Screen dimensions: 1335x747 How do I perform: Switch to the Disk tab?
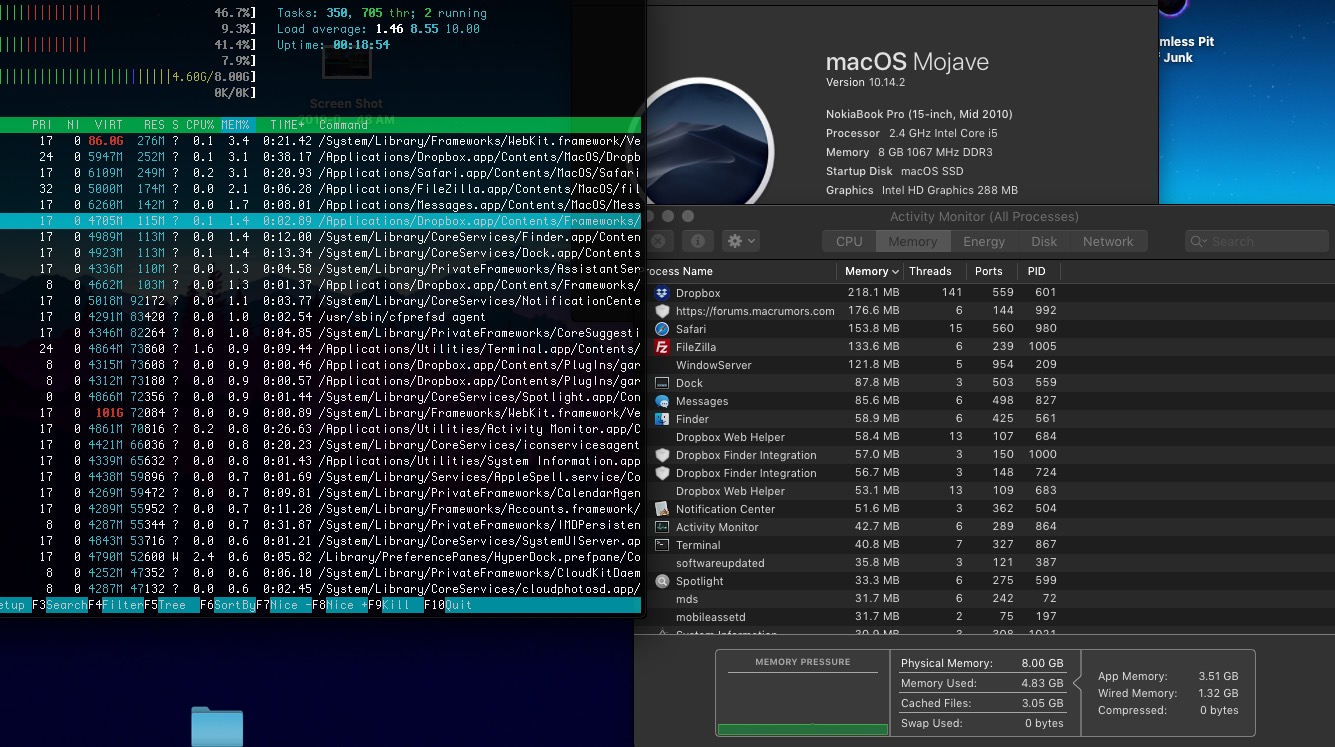(x=1044, y=241)
